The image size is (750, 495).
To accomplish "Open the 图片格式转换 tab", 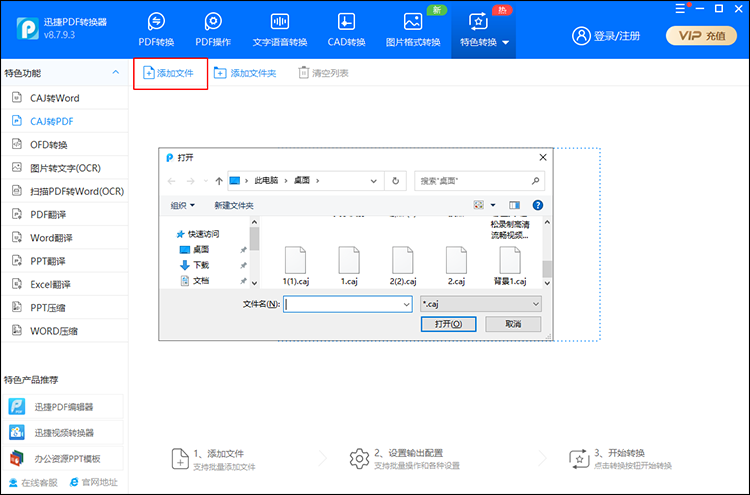I will [413, 30].
